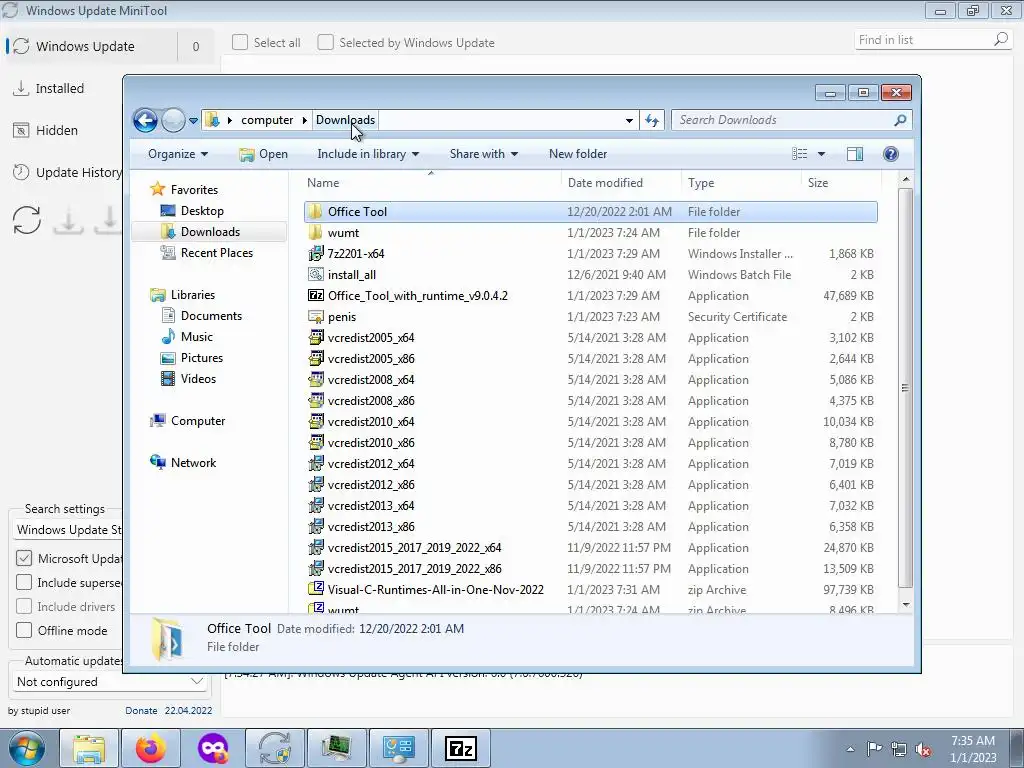Open the Windows Update St search settings dropdown
This screenshot has width=1024, height=768.
click(67, 530)
